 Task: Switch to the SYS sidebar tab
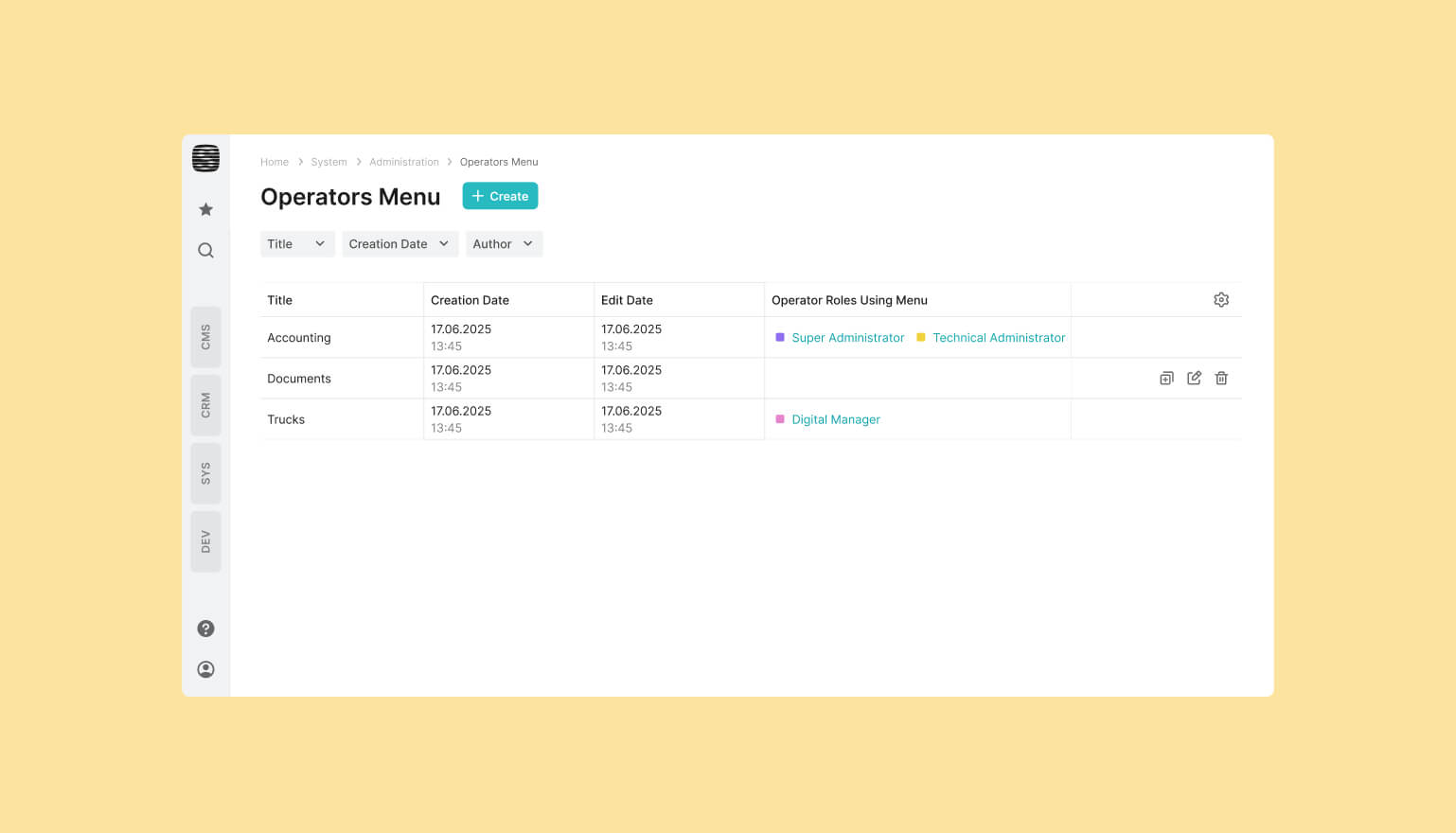(x=205, y=473)
